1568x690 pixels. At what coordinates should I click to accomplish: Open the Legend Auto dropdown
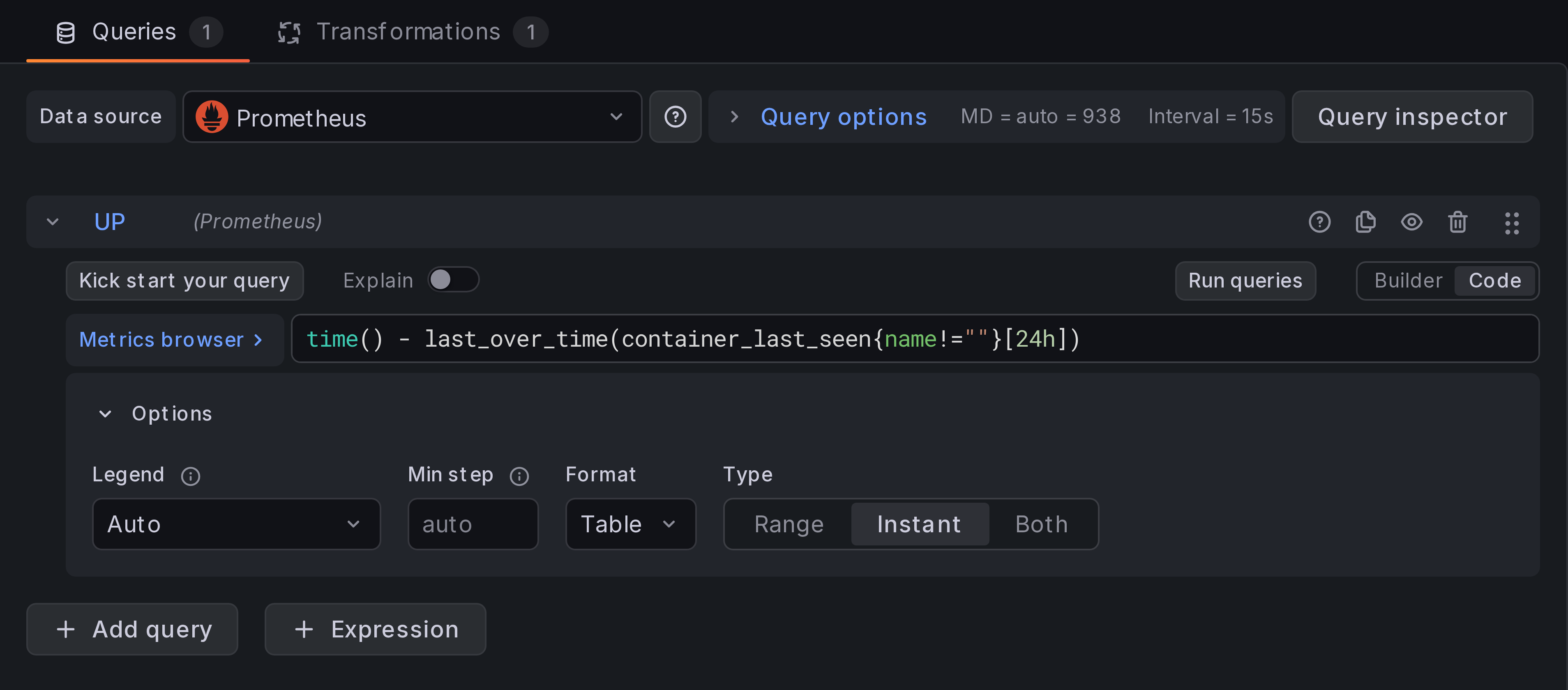coord(236,524)
